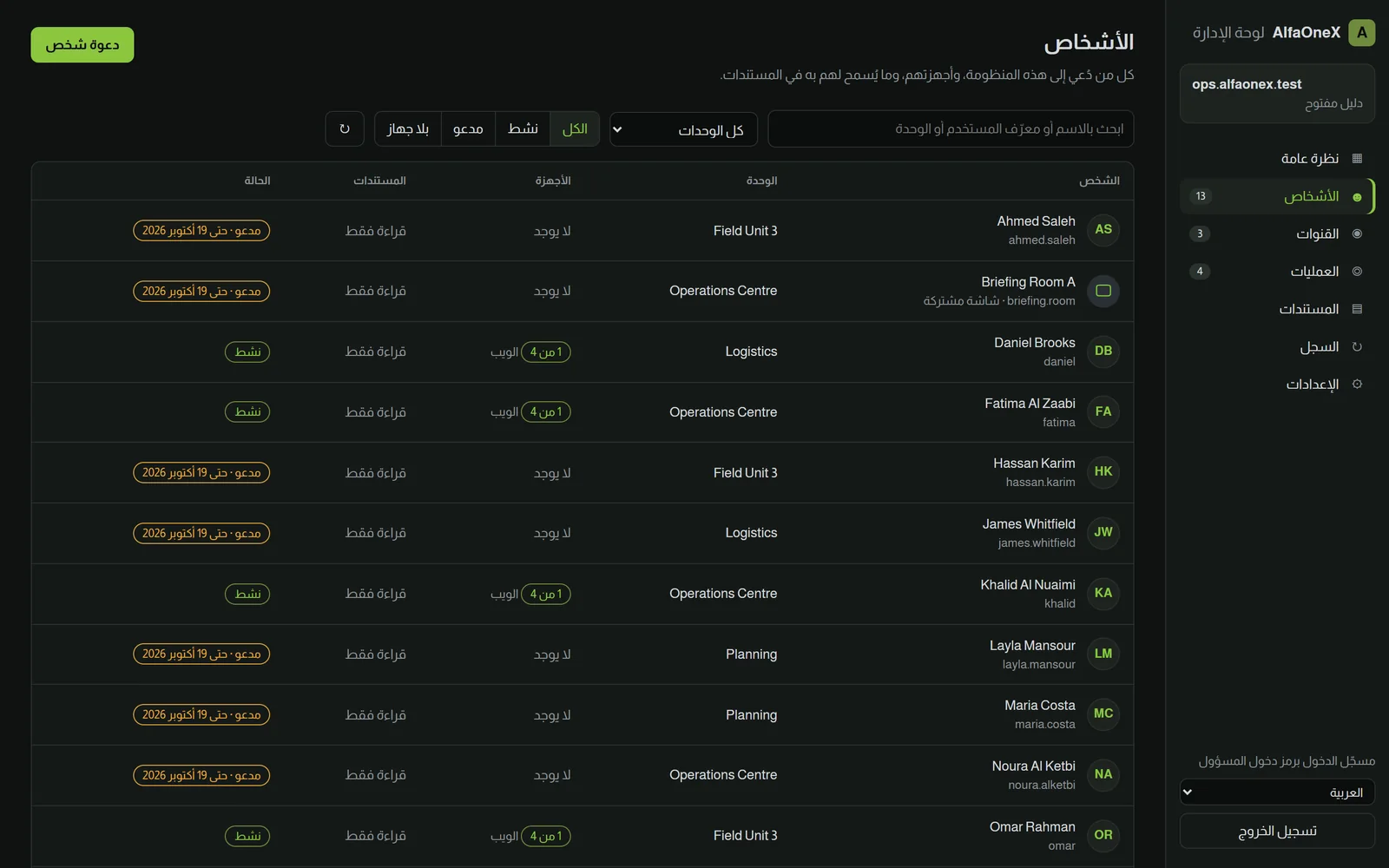Click the AlfaOneX logo icon
1389x868 pixels.
(x=1361, y=33)
